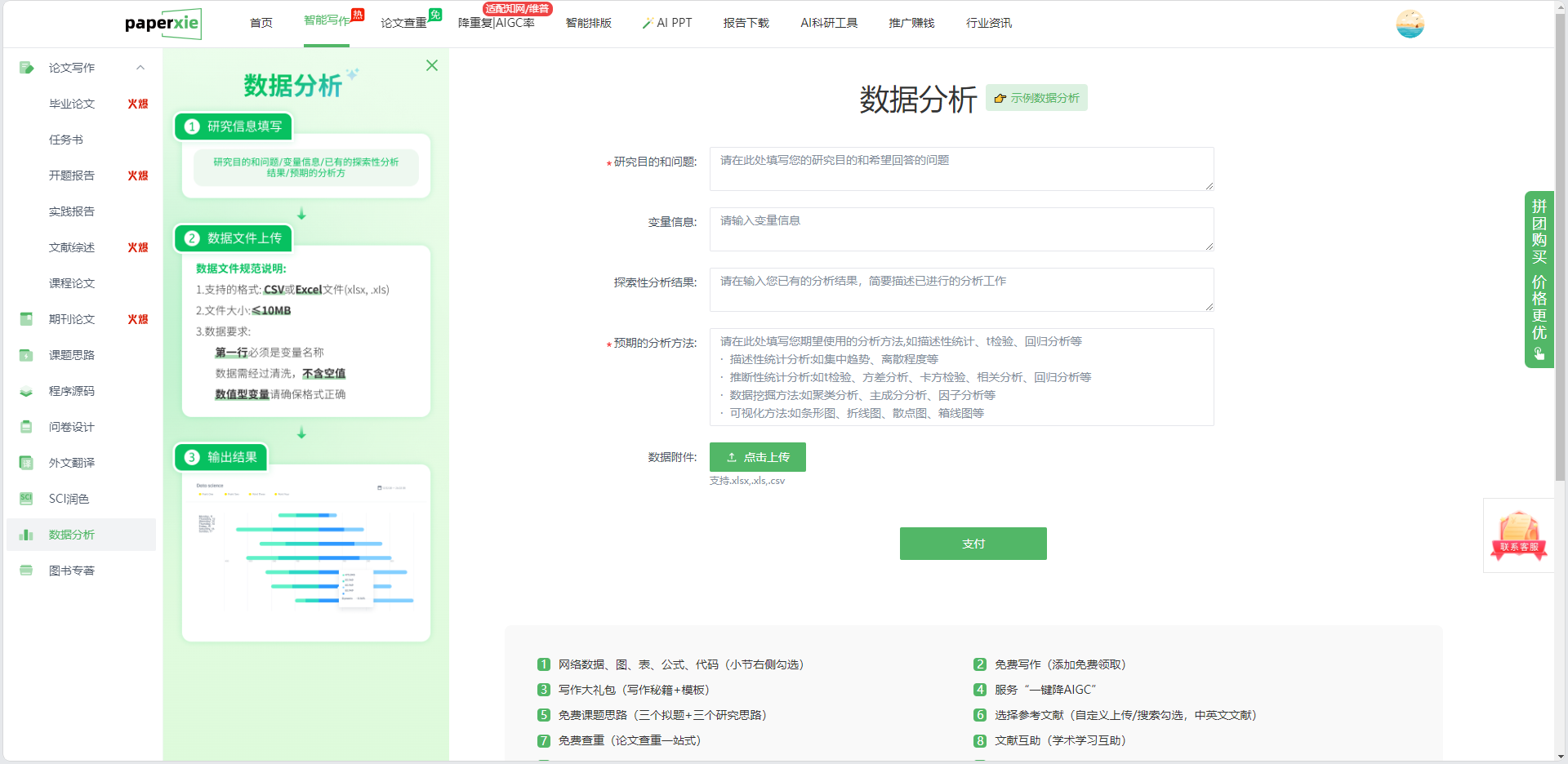Click the 问卷设计 sidebar icon

(25, 427)
